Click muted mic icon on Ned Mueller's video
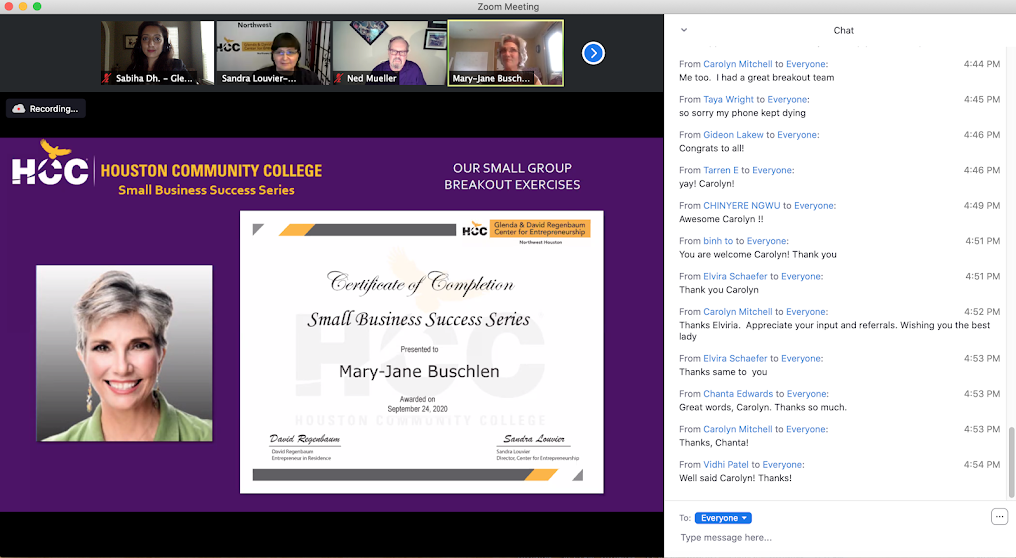The height and width of the screenshot is (558, 1016). point(340,78)
